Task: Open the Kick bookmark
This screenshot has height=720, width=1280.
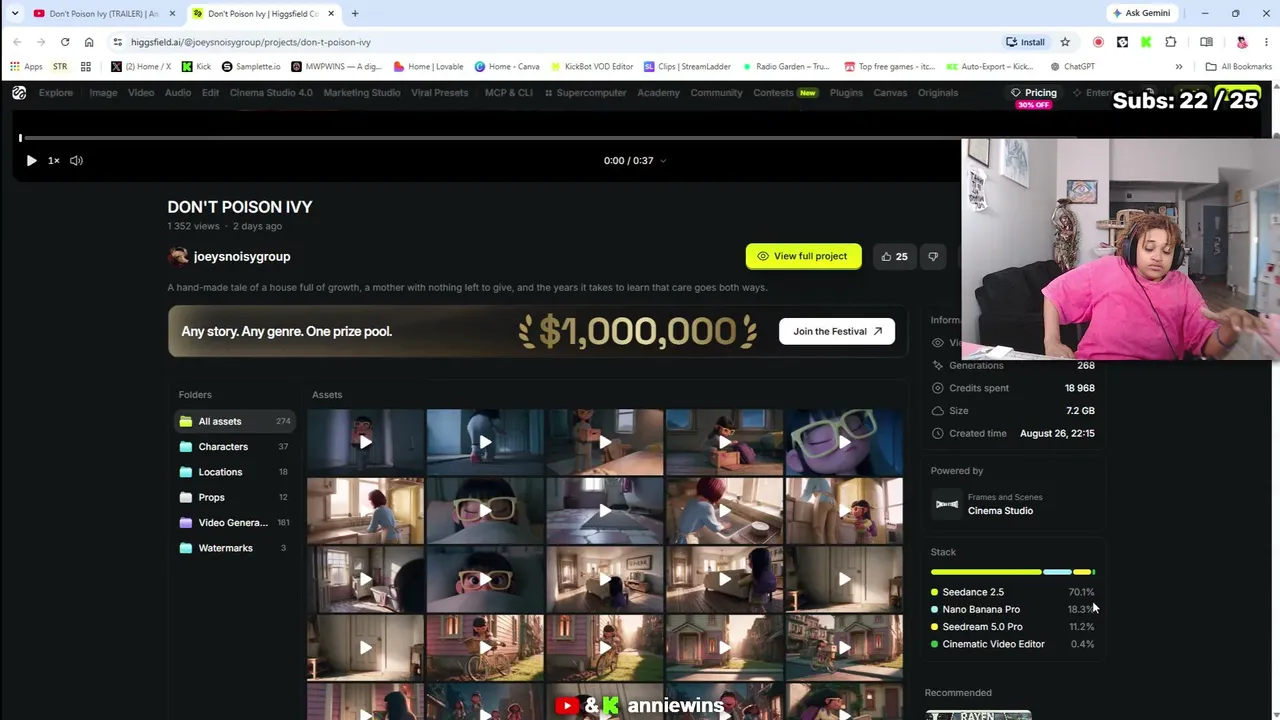Action: point(196,67)
